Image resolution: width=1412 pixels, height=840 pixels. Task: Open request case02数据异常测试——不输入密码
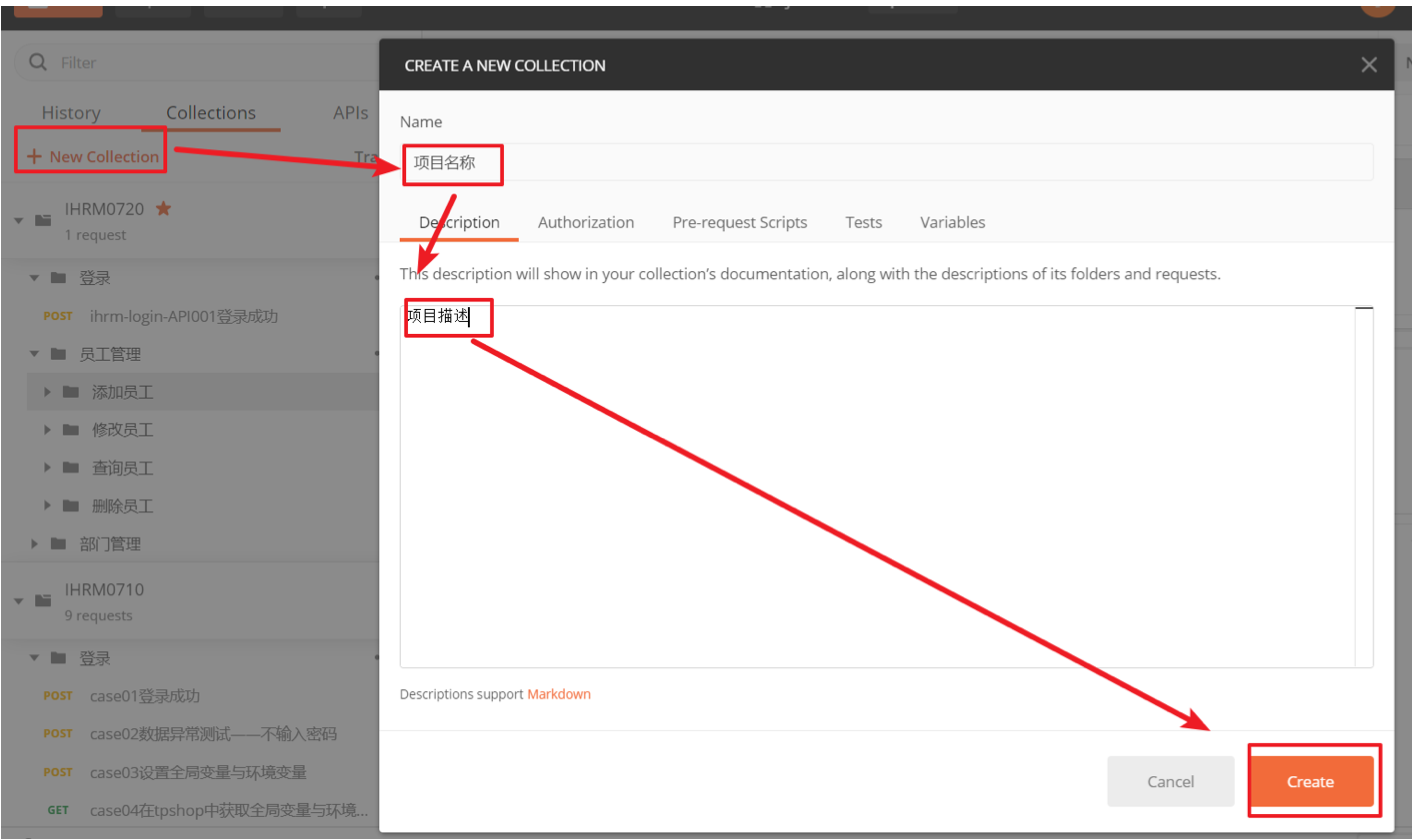213,734
